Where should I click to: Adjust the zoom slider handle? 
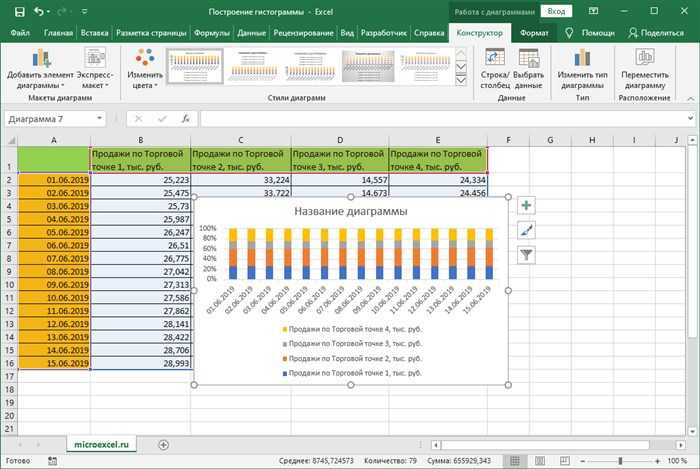point(620,461)
